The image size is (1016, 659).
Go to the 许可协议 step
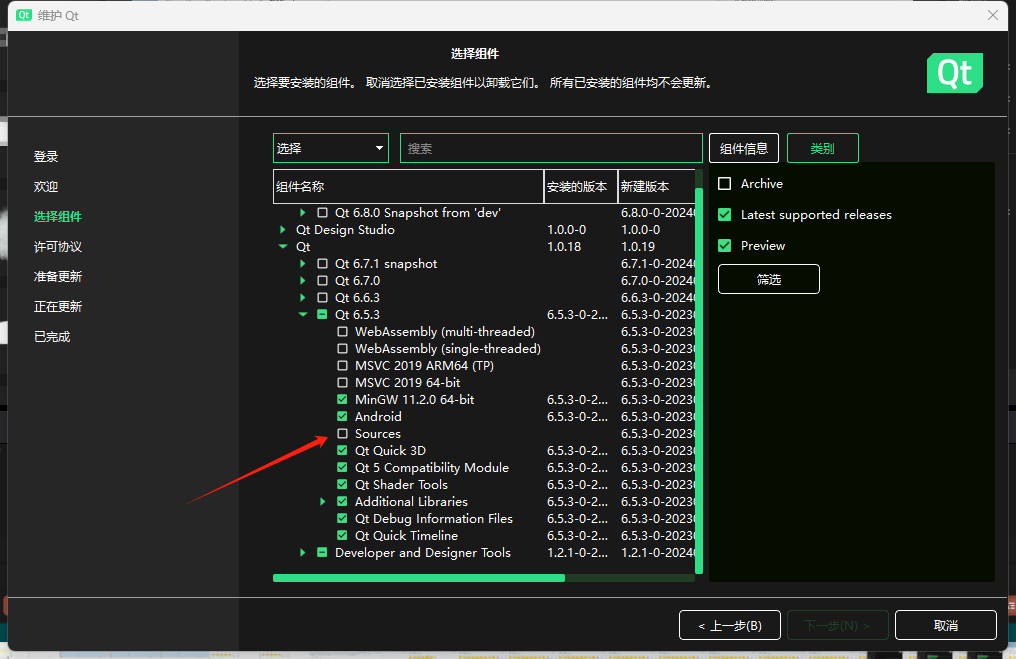point(58,246)
